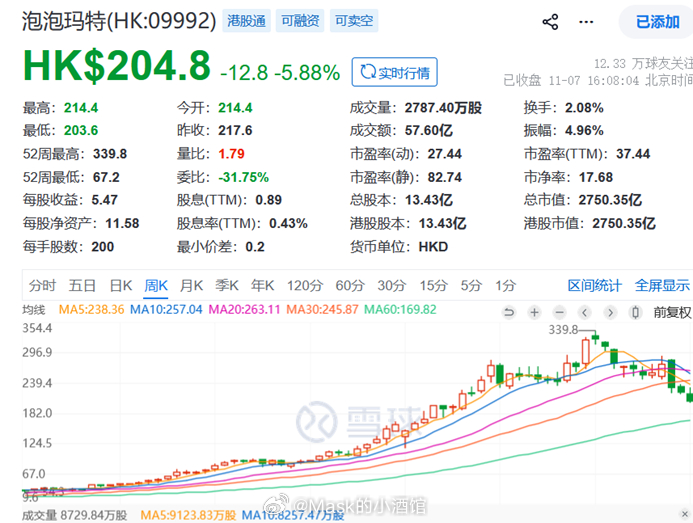Click the 已添加 button
Image resolution: width=693 pixels, height=523 pixels.
coord(657,22)
